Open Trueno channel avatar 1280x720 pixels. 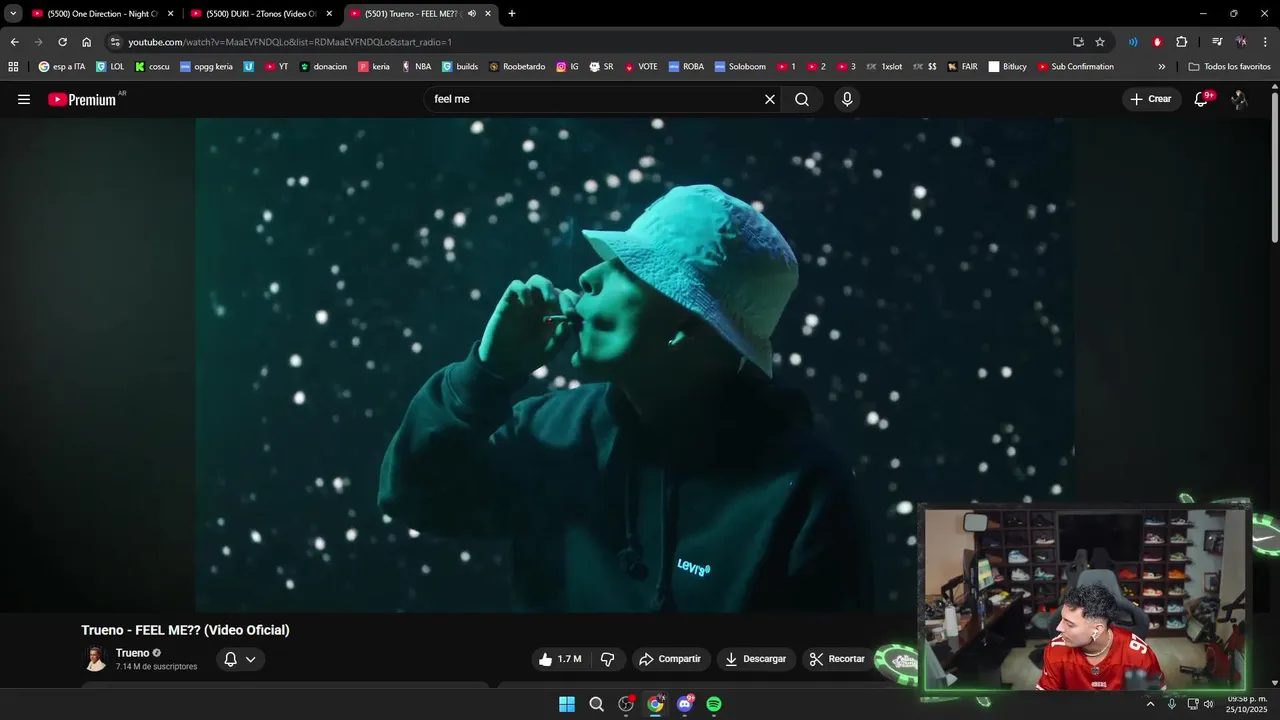[x=95, y=659]
